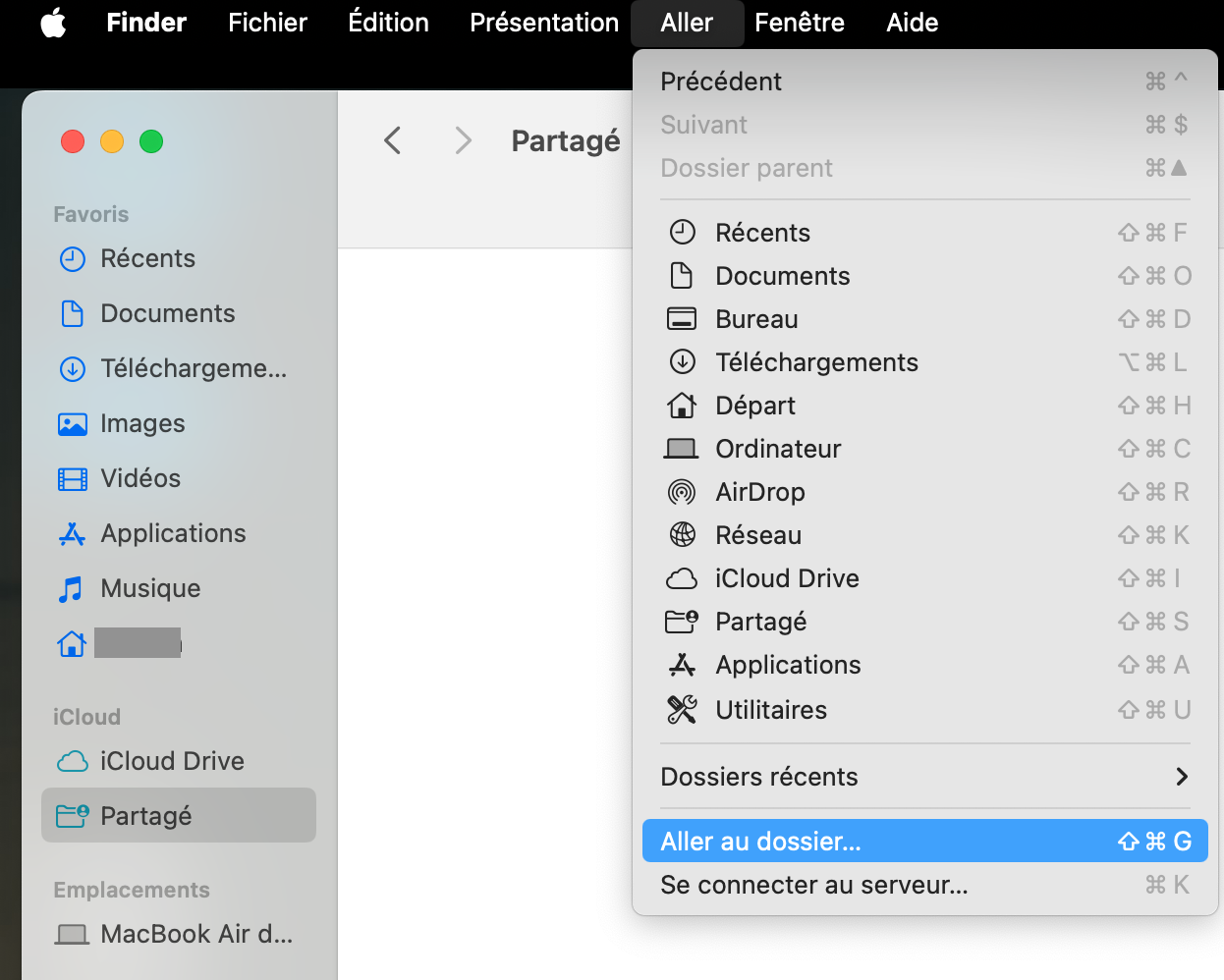Choose Départ in the Aller menu

[924, 406]
